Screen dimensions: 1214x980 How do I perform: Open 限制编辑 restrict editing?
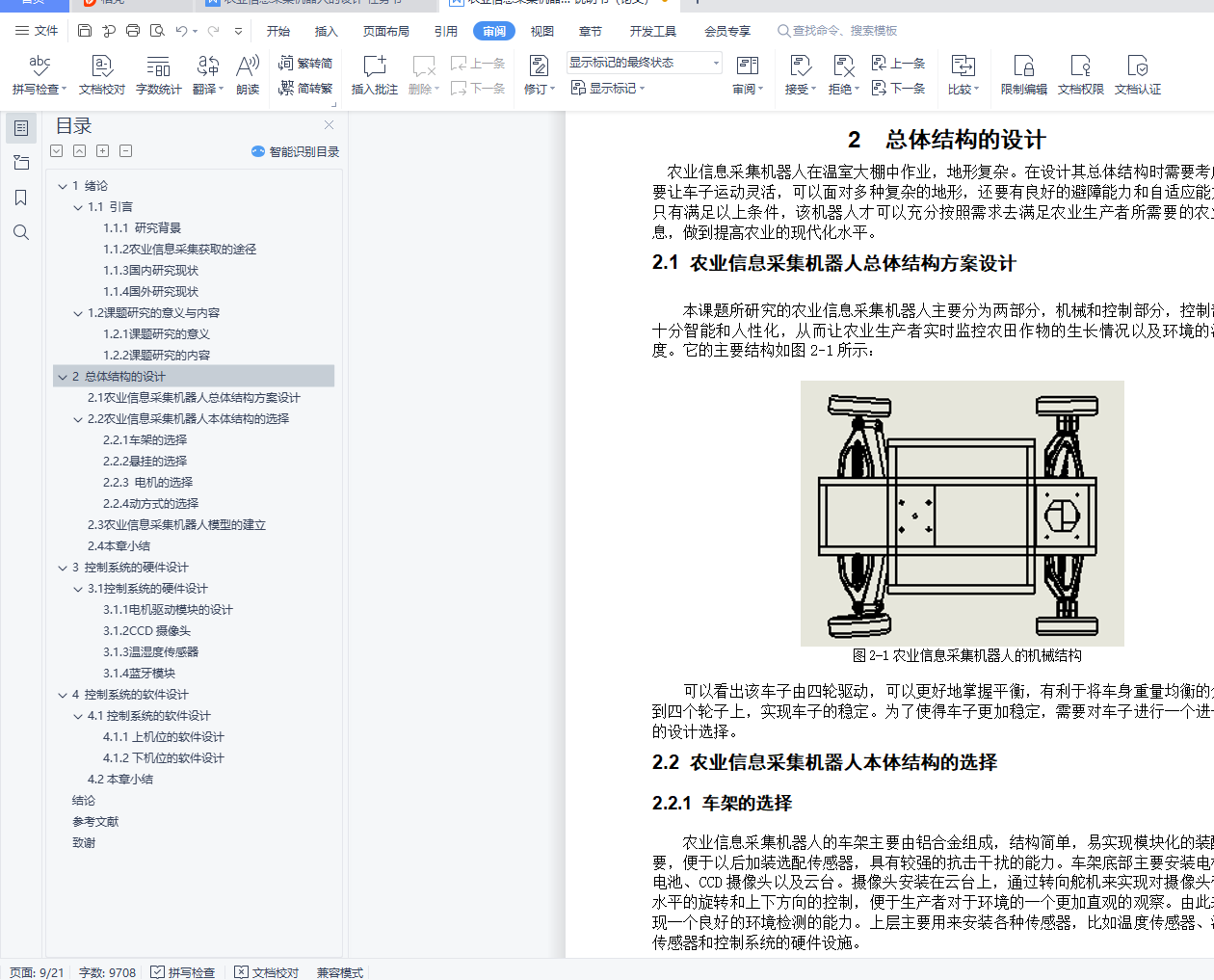[1024, 75]
